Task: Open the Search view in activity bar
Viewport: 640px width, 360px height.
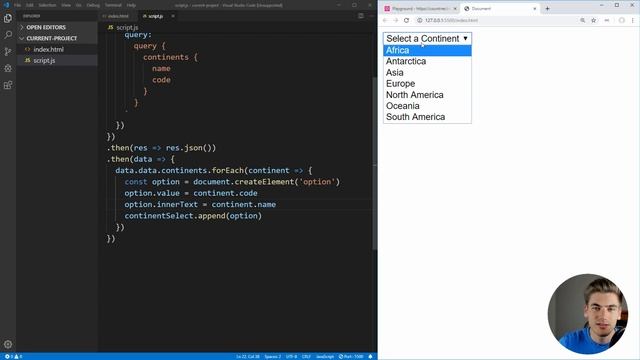Action: 8,35
